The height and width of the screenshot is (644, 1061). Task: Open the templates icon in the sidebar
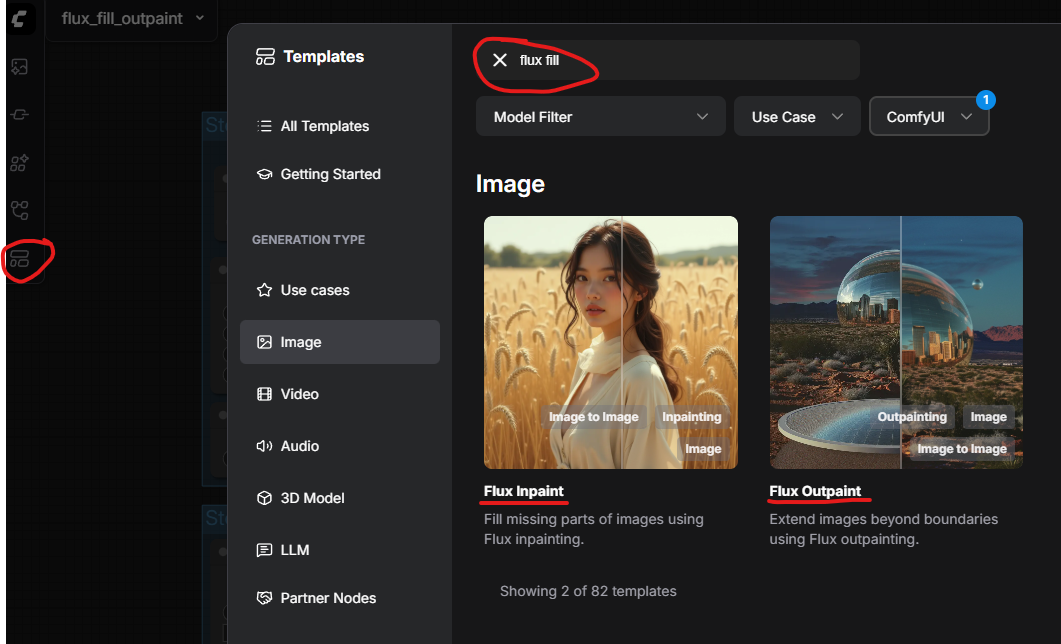click(20, 258)
